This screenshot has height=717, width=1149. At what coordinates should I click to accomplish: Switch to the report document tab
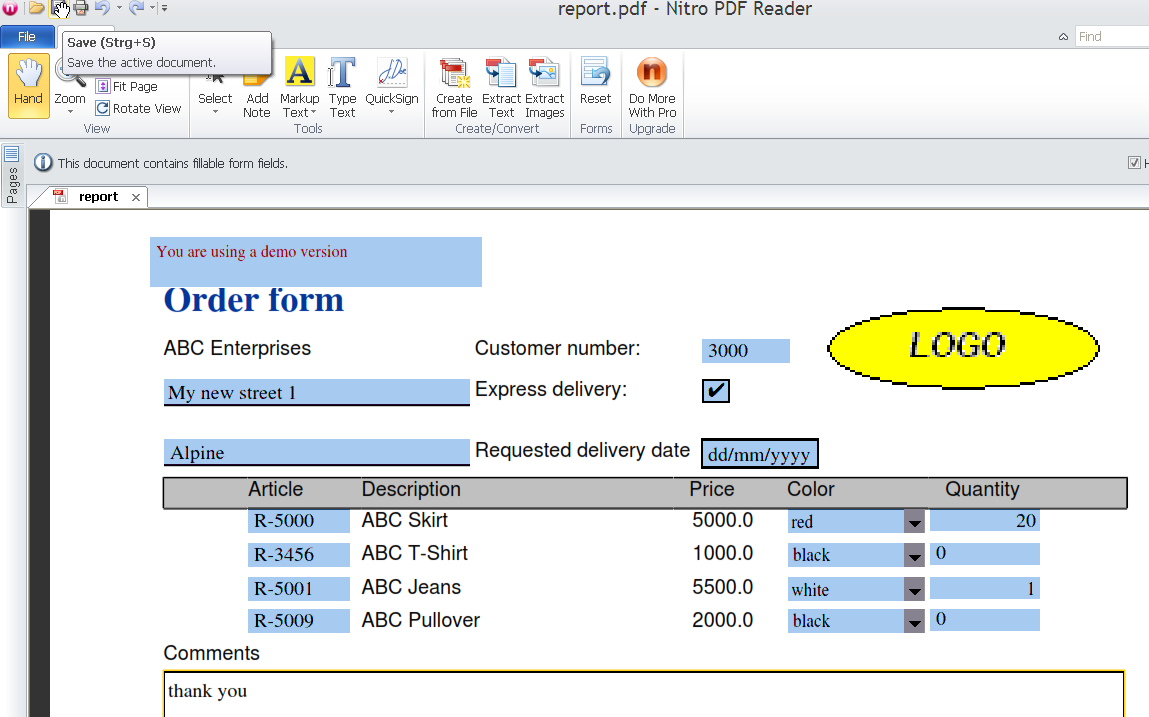tap(98, 196)
